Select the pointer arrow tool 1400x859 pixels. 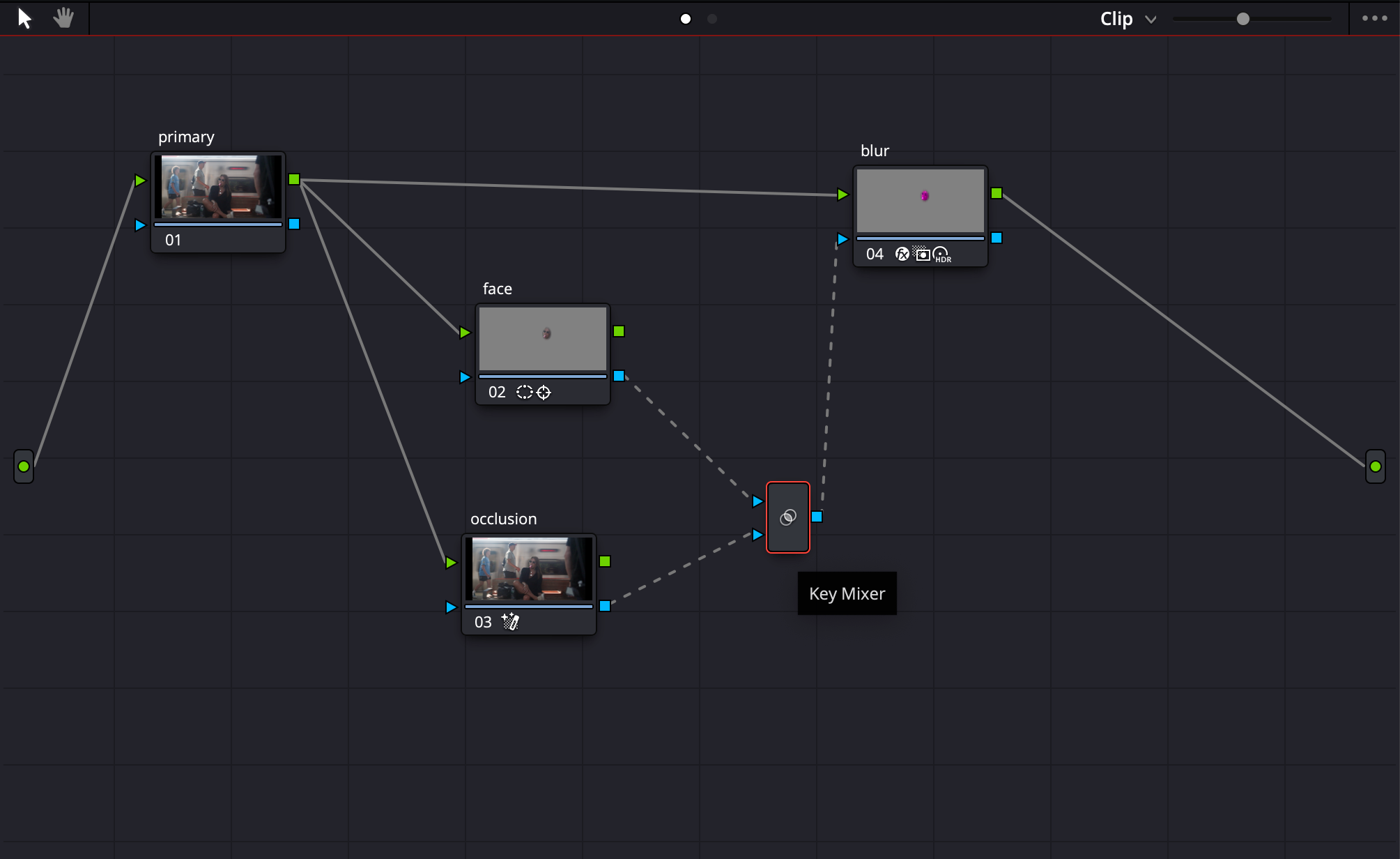click(x=24, y=18)
